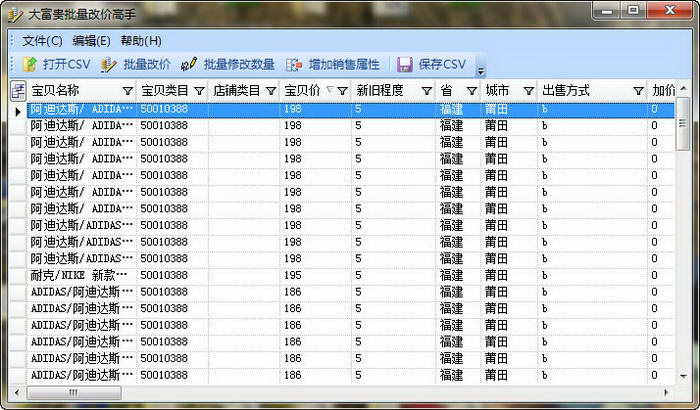Save the file with 保存CSV
This screenshot has height=410, width=700.
(x=431, y=65)
